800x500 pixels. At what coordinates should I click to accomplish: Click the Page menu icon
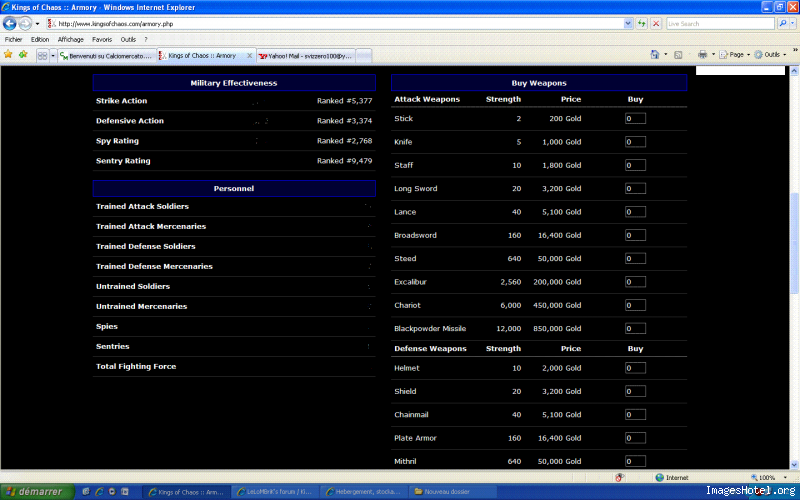(x=723, y=55)
